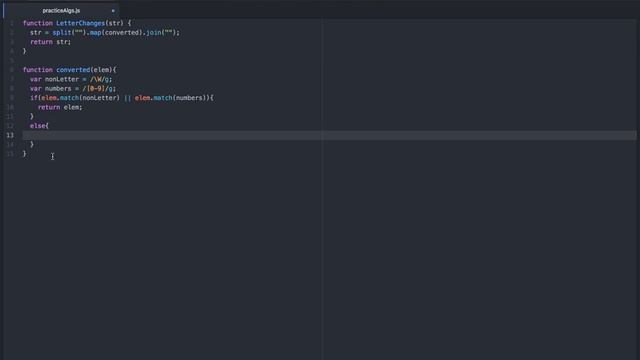Select the practiceAlgs.js tab

(61, 11)
